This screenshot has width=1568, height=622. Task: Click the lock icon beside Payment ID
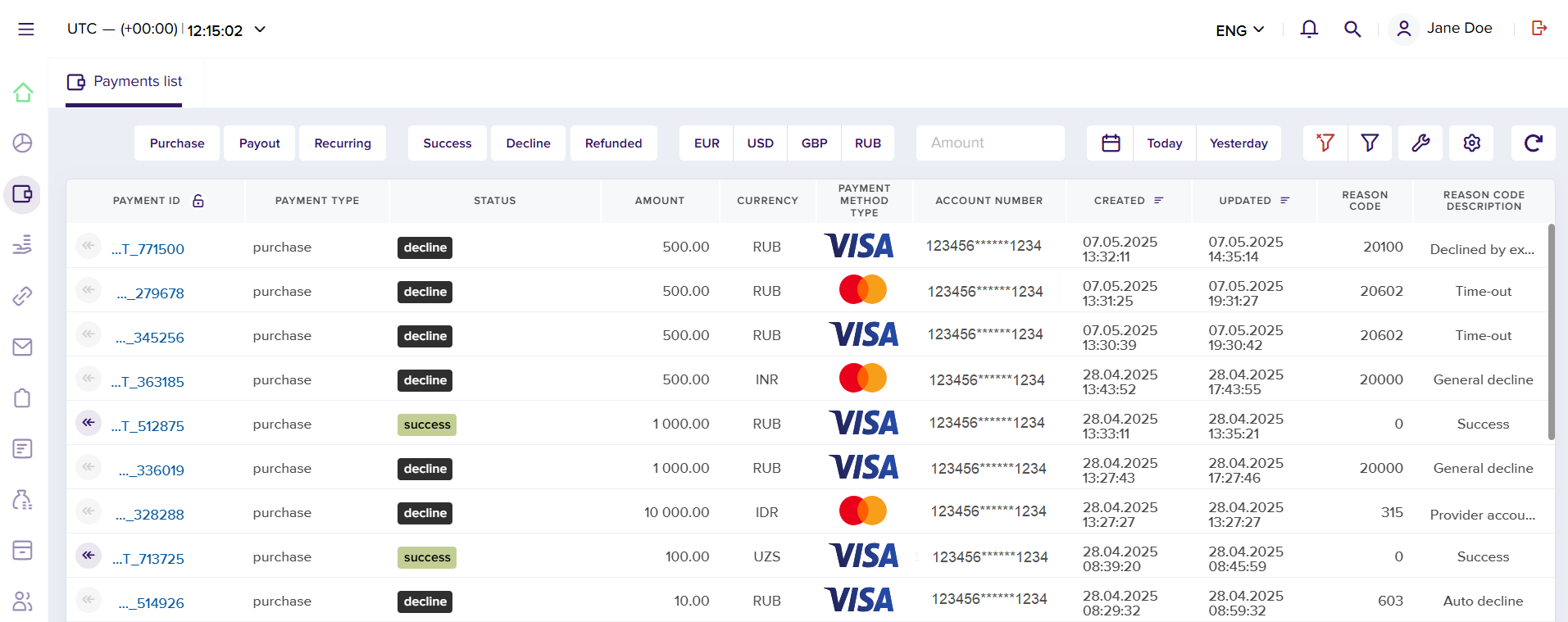pyautogui.click(x=198, y=201)
